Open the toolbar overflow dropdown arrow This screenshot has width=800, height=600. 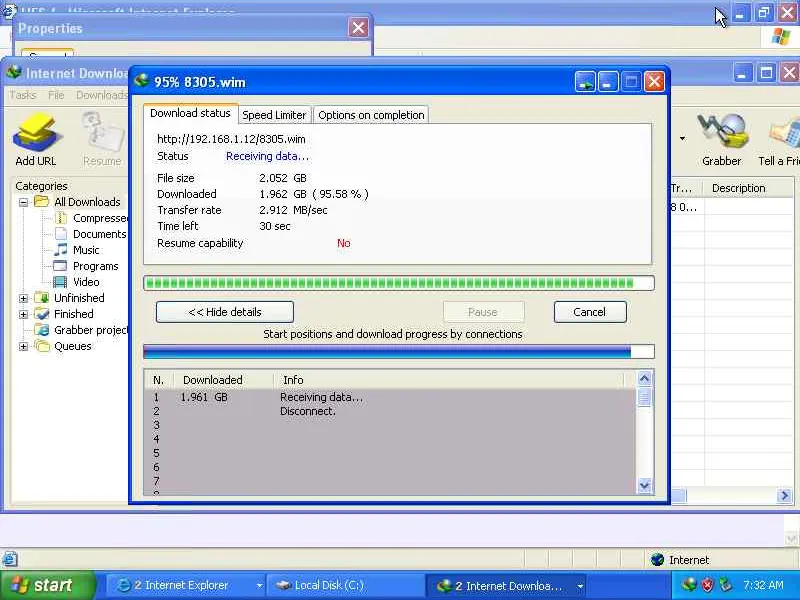[682, 138]
